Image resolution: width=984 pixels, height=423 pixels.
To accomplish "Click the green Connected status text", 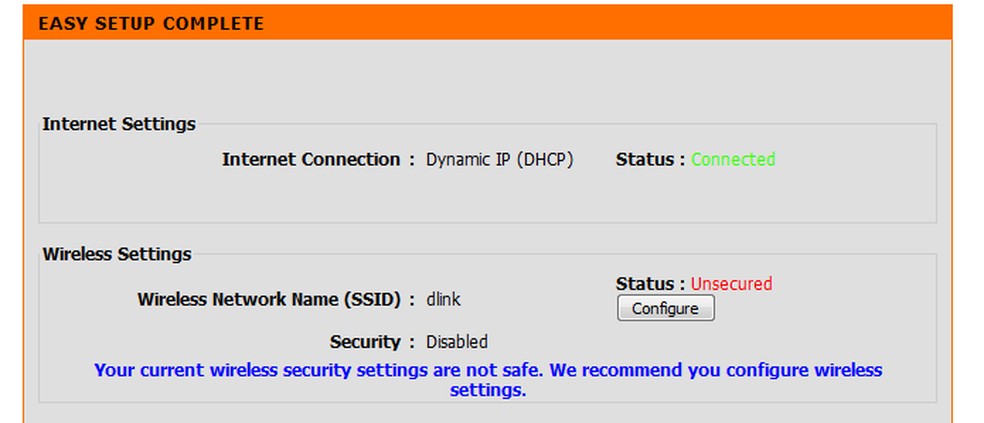I will point(733,159).
